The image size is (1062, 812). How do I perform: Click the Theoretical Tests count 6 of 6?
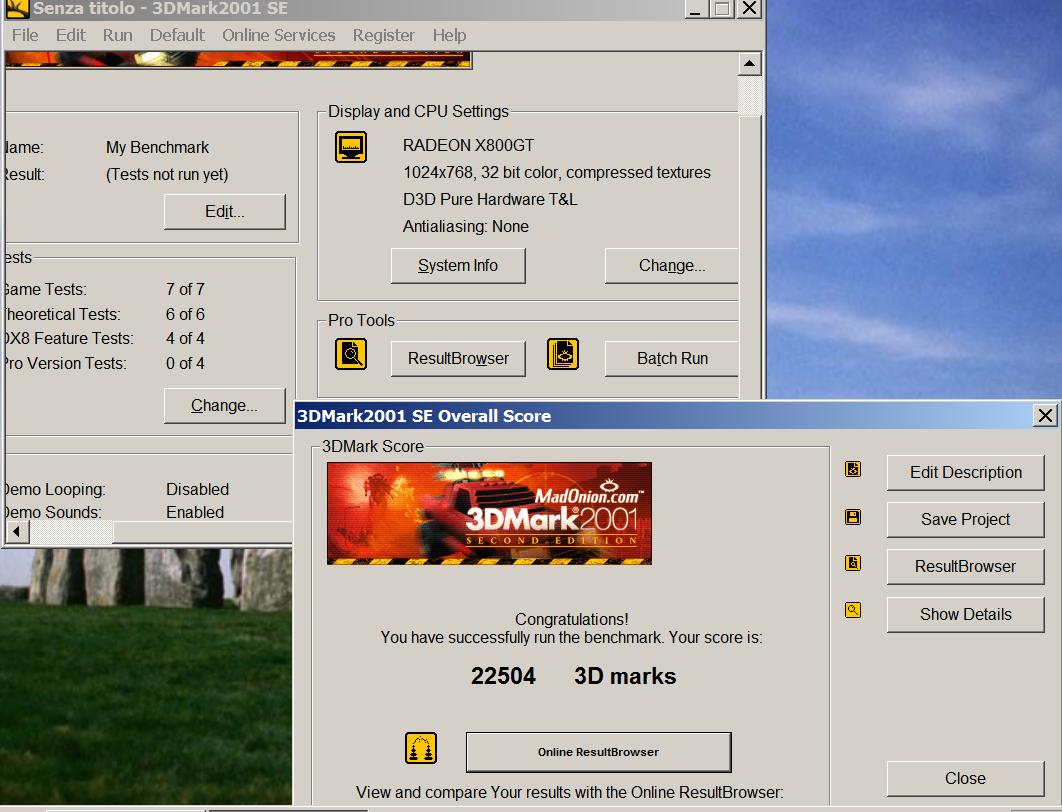(185, 314)
